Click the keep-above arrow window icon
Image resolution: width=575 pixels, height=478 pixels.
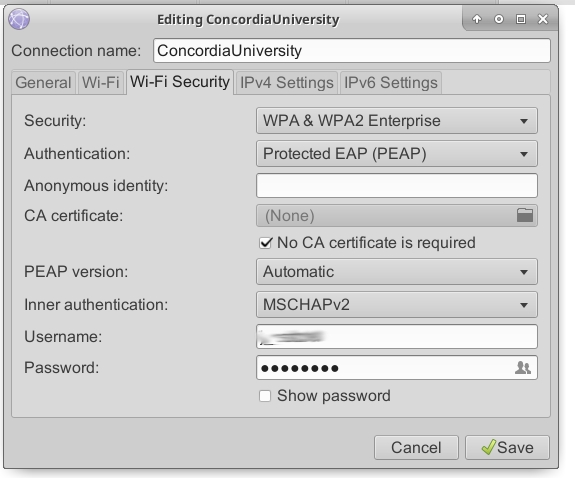point(477,19)
